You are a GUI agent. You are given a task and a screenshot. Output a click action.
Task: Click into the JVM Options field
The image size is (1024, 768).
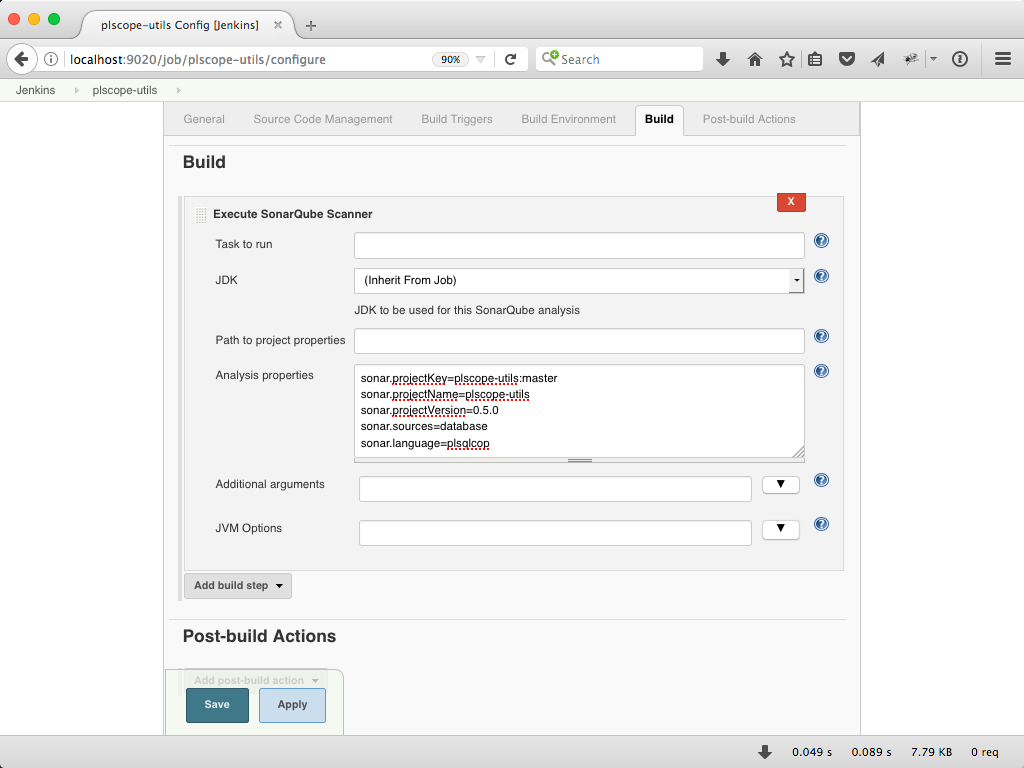pos(555,533)
